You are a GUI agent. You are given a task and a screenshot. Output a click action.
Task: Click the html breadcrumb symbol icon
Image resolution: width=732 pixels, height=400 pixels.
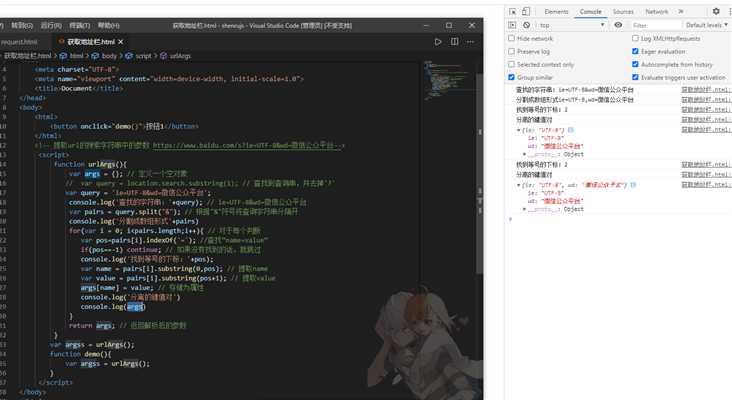[x=63, y=56]
